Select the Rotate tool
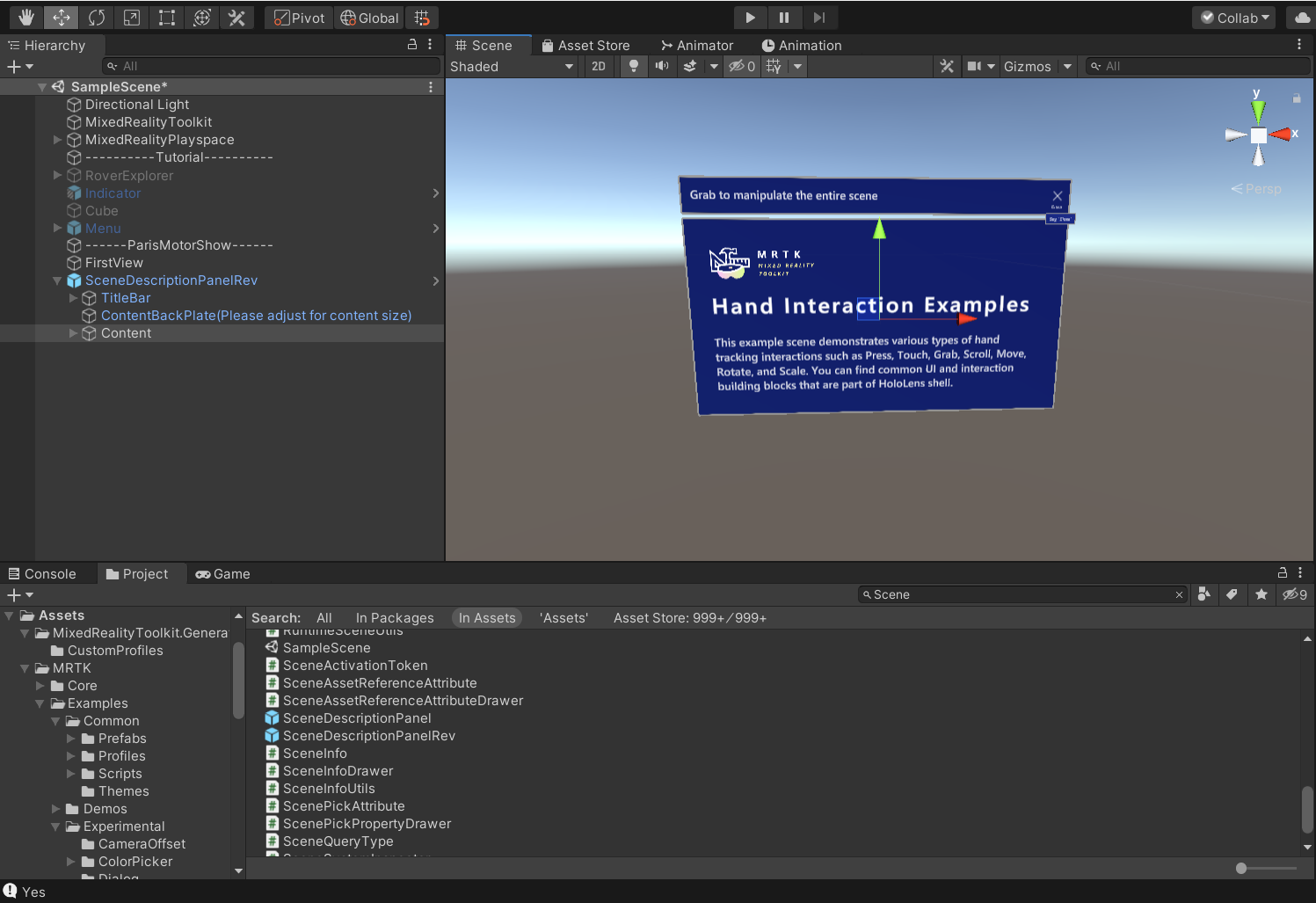Screen dimensions: 1316x903 tap(97, 18)
